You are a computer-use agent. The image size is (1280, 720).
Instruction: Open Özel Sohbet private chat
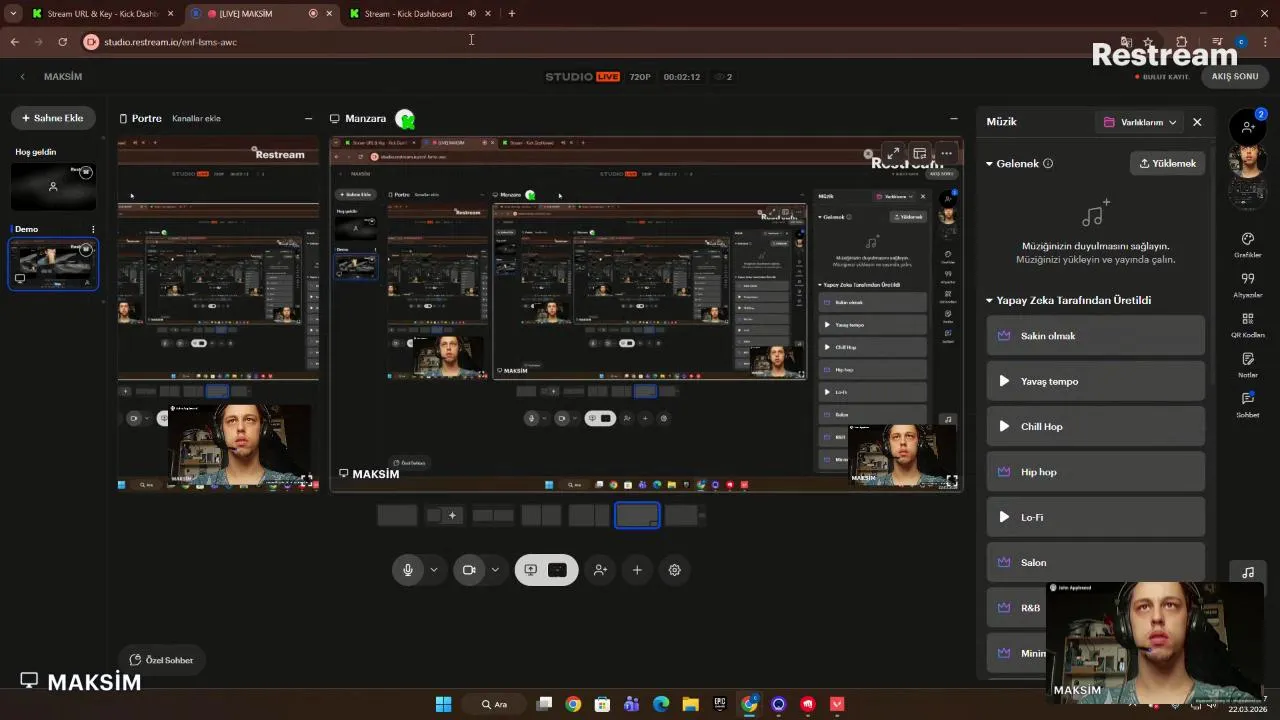[x=161, y=660]
